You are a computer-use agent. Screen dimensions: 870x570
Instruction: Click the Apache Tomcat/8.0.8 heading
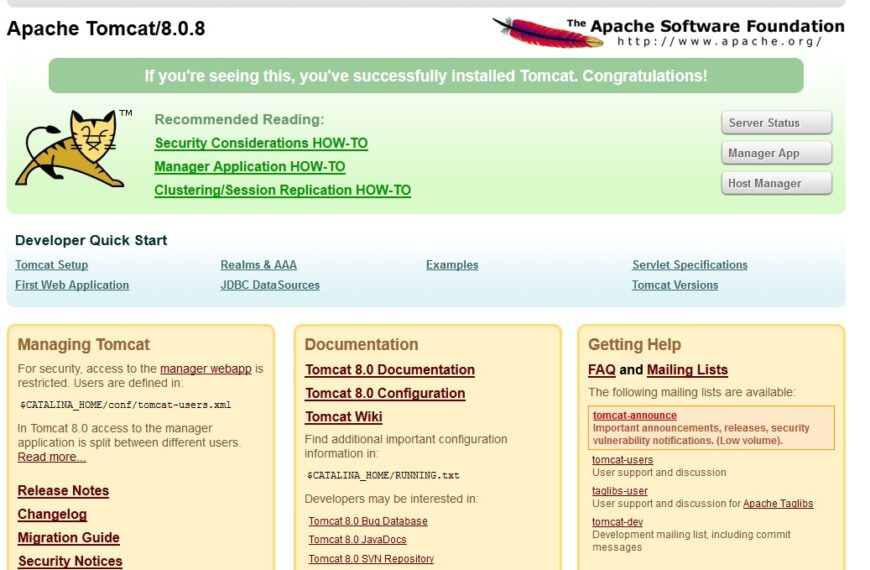point(106,28)
